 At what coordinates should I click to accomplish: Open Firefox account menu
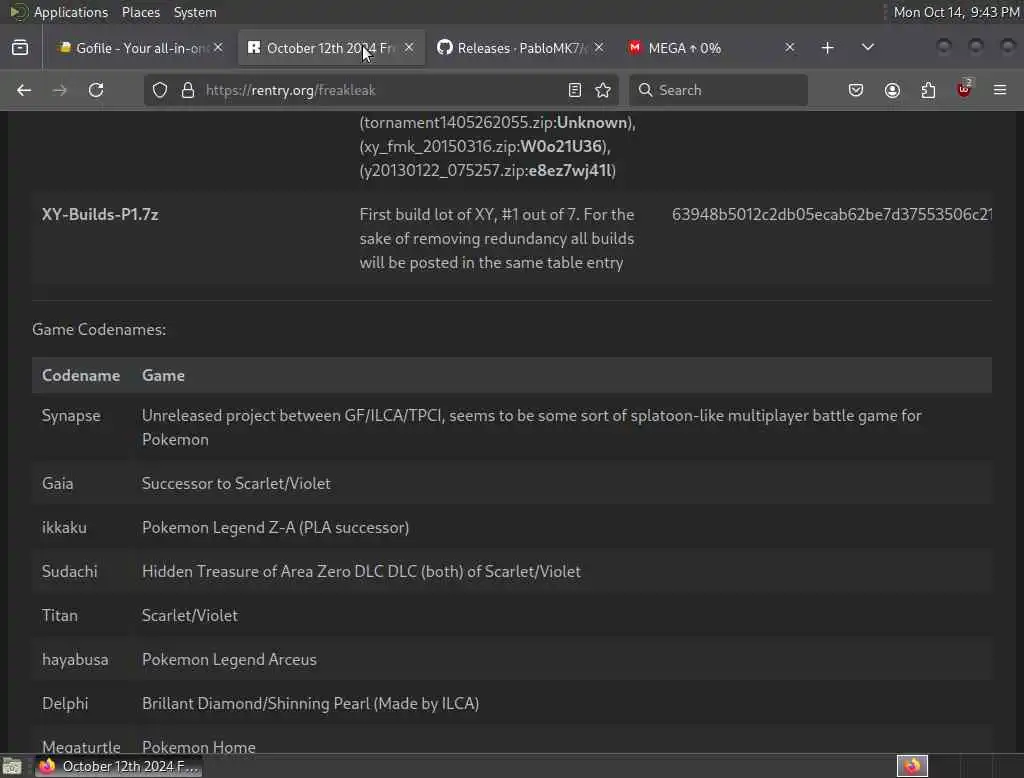tap(892, 90)
